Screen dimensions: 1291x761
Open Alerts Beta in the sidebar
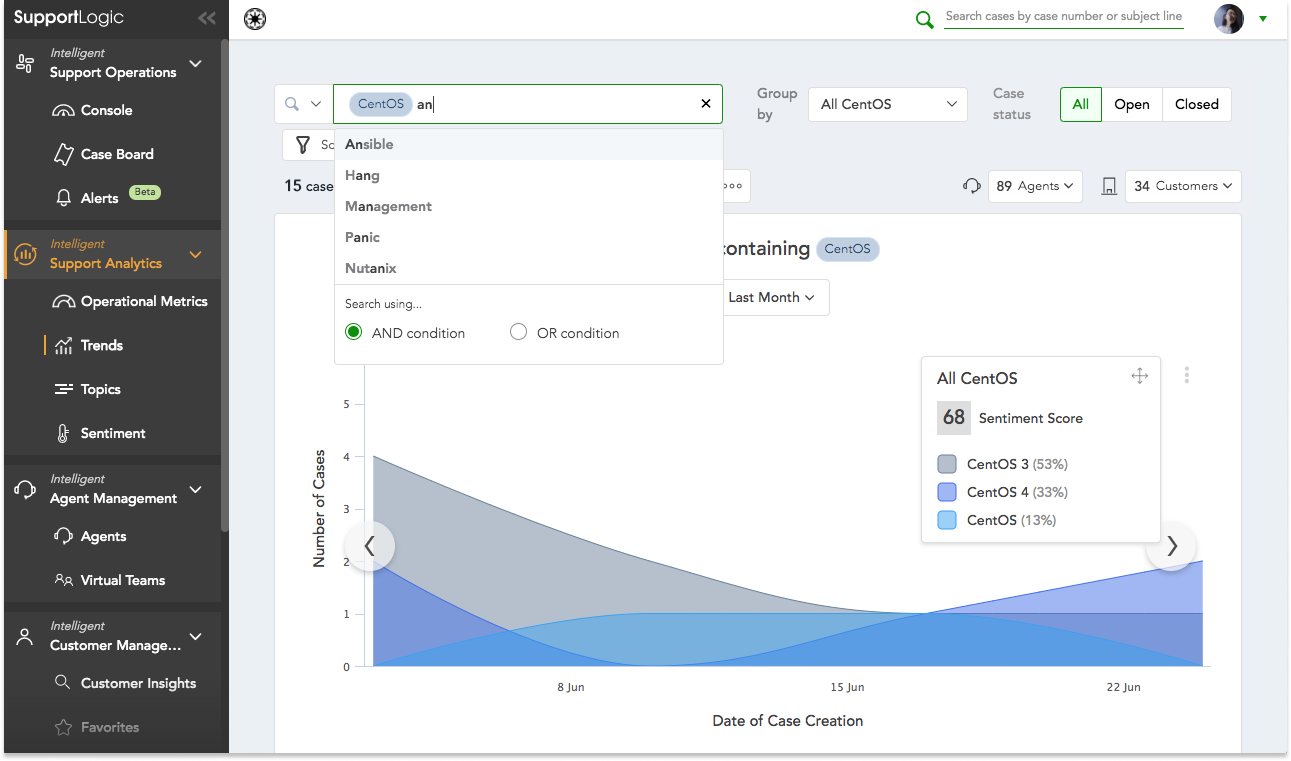106,198
